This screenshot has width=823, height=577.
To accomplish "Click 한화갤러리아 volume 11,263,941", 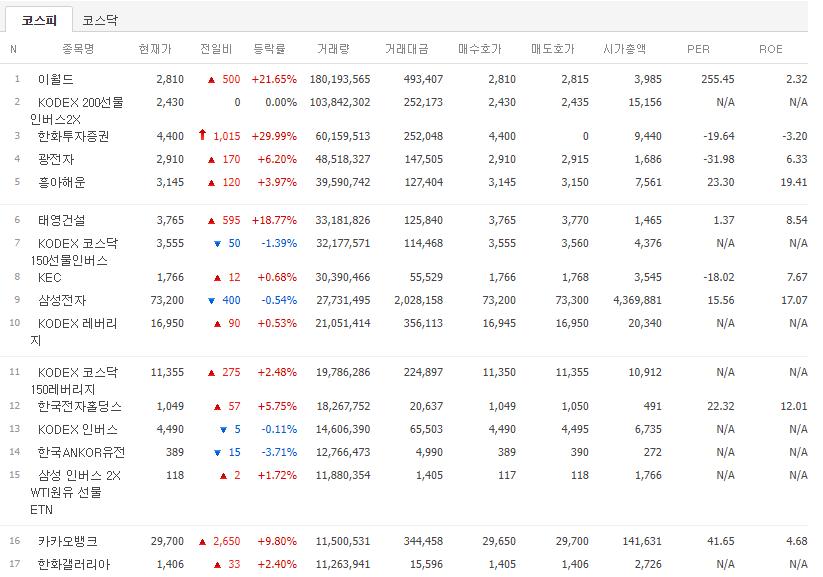I will click(343, 564).
